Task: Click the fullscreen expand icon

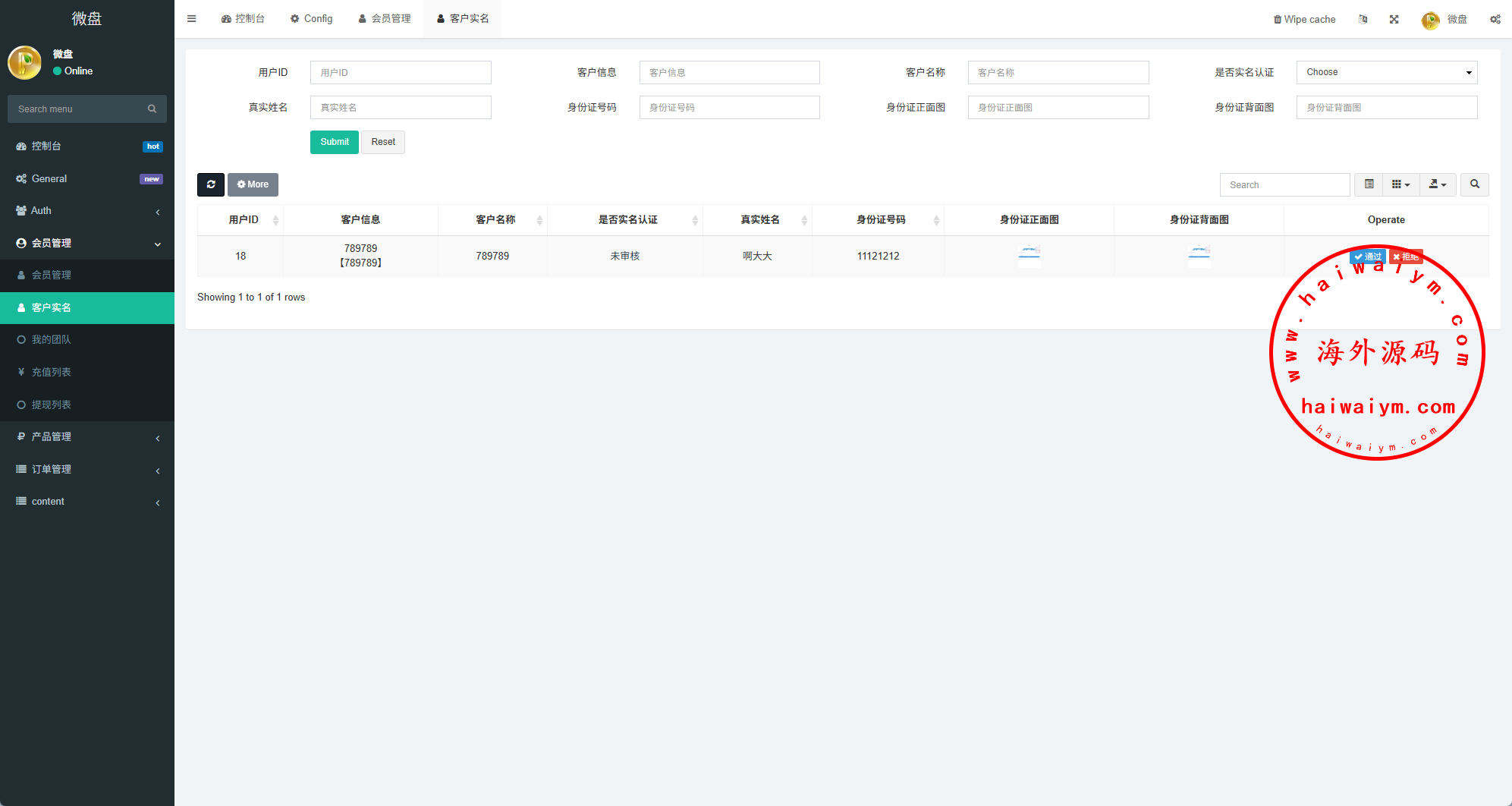Action: pos(1394,19)
